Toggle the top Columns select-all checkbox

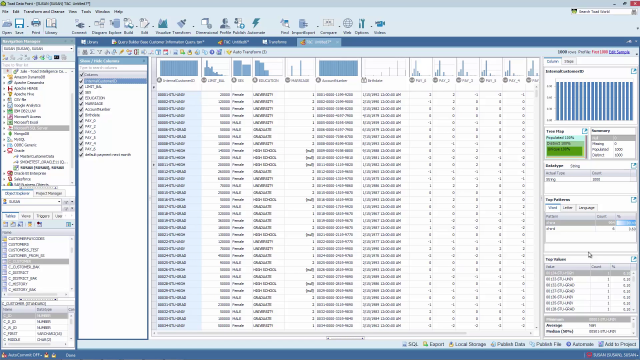(82, 75)
